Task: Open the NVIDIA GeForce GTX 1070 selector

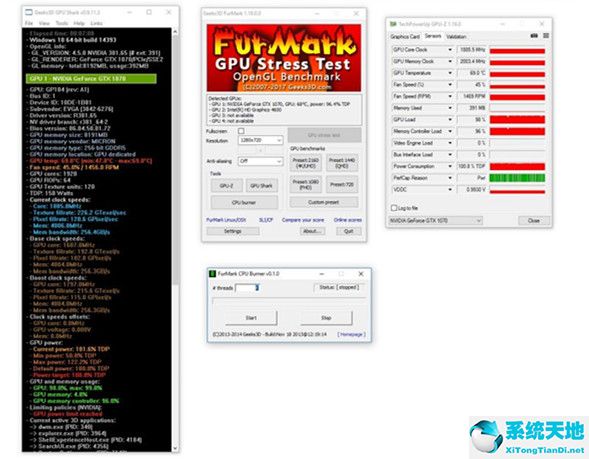Action: coord(435,220)
